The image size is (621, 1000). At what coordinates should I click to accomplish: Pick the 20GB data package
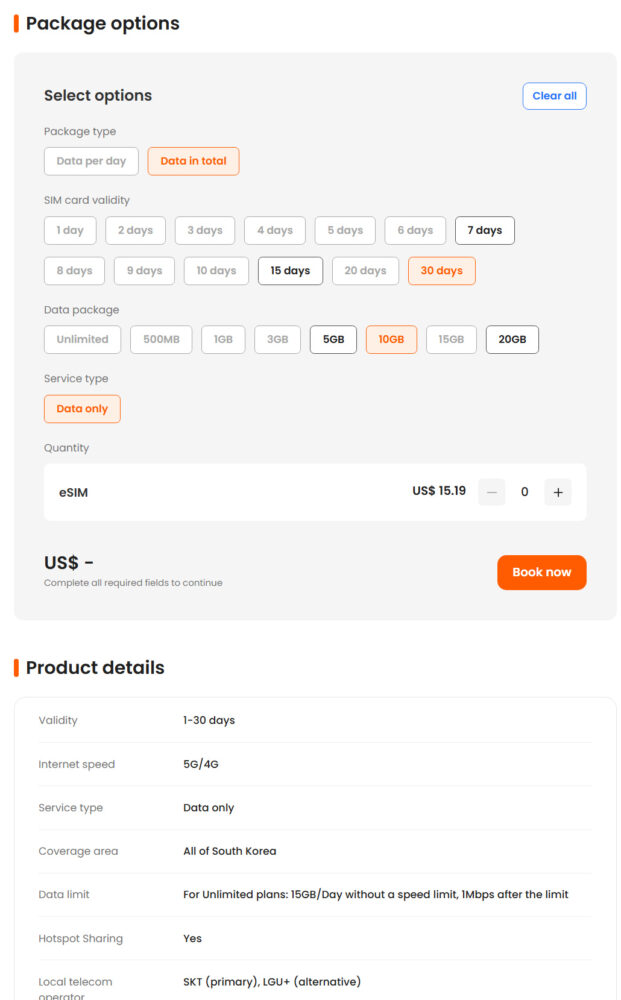click(512, 340)
